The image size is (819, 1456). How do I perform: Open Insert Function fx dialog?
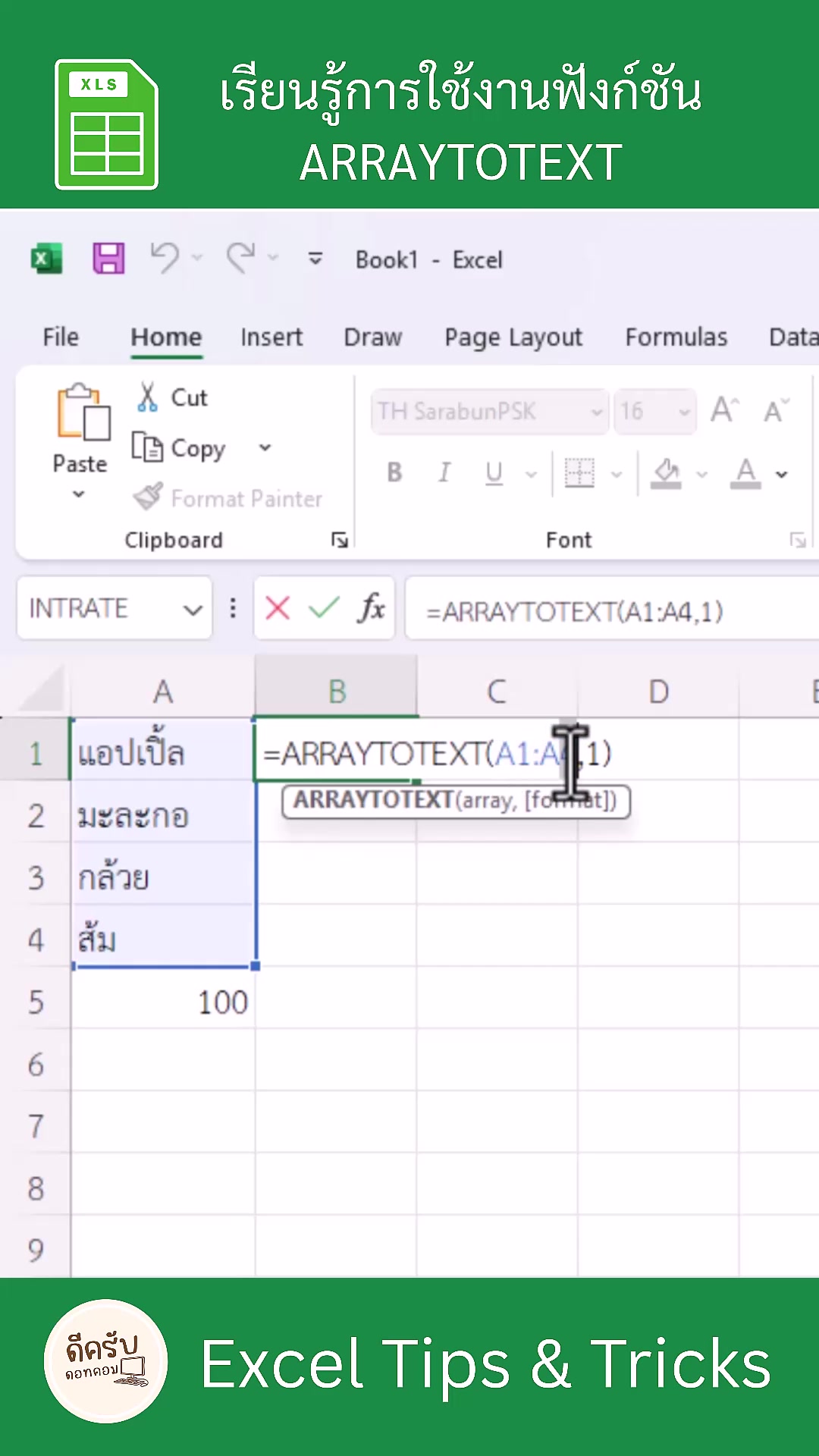pyautogui.click(x=371, y=608)
